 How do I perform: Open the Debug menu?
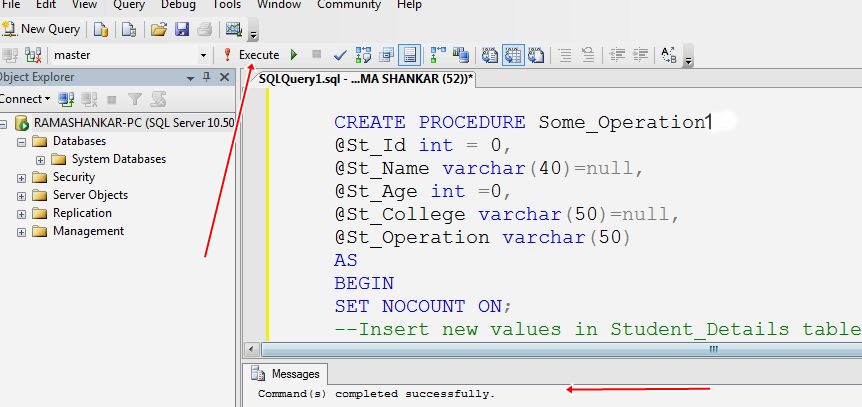(x=178, y=5)
